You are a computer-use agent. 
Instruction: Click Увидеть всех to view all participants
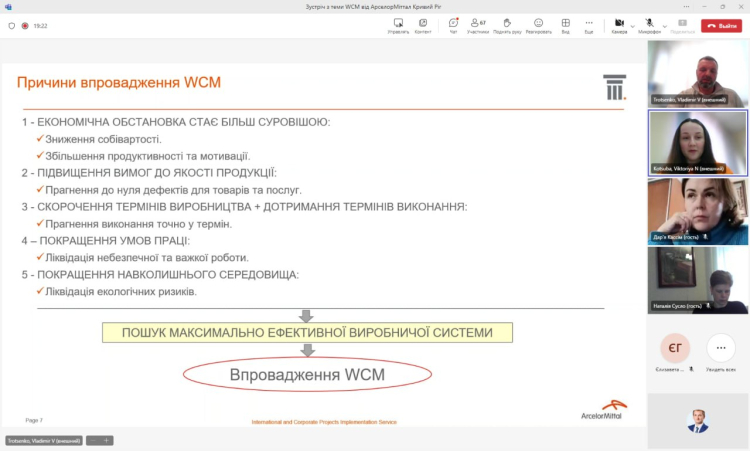tap(721, 348)
